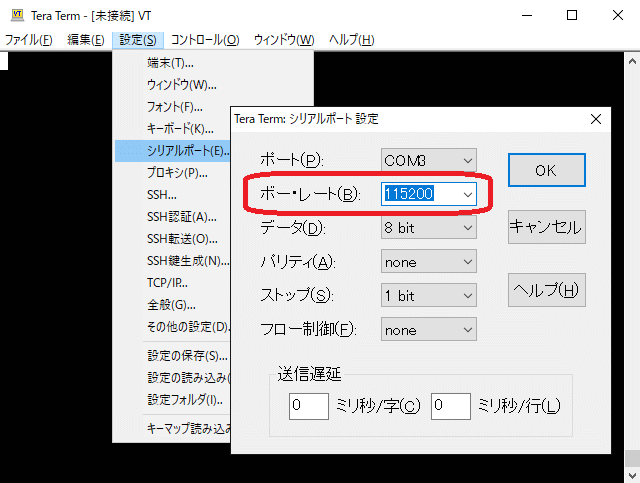Expand the パリティ none dropdown
This screenshot has height=483, width=640.
coord(429,262)
